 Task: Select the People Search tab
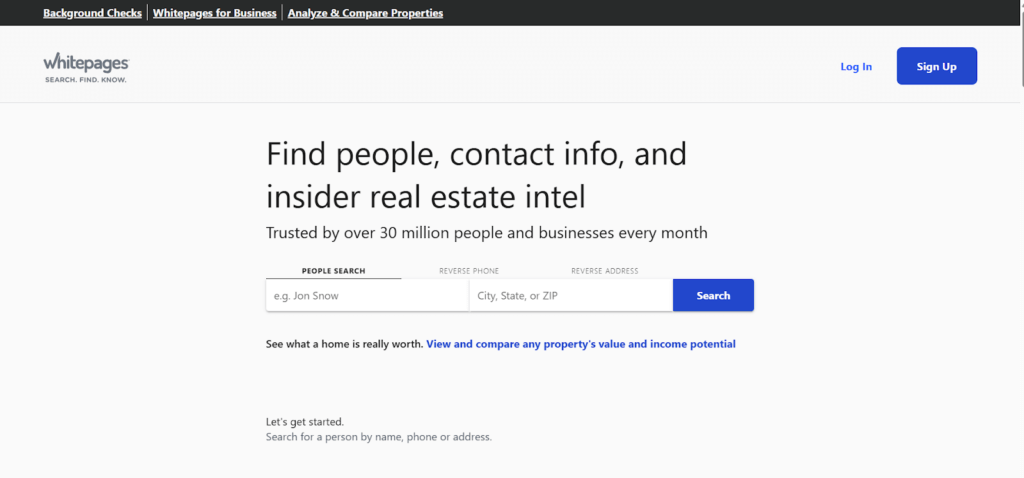click(334, 270)
